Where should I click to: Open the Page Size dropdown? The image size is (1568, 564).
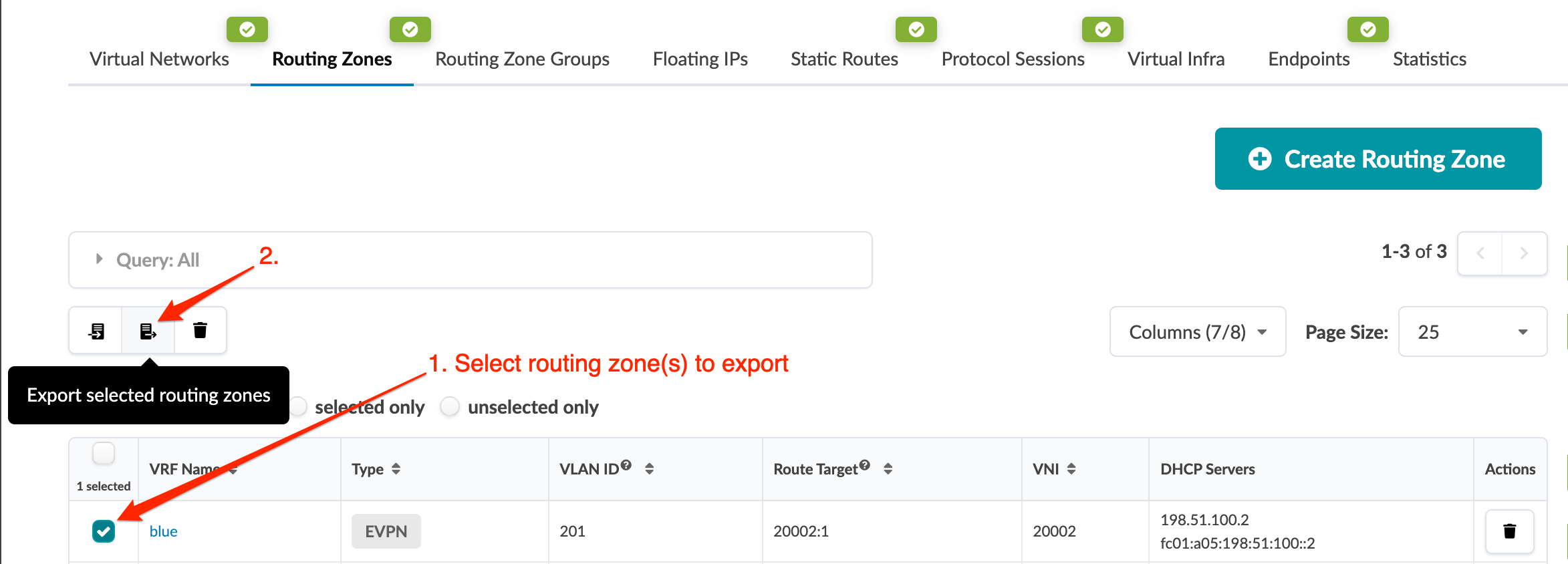point(1472,332)
